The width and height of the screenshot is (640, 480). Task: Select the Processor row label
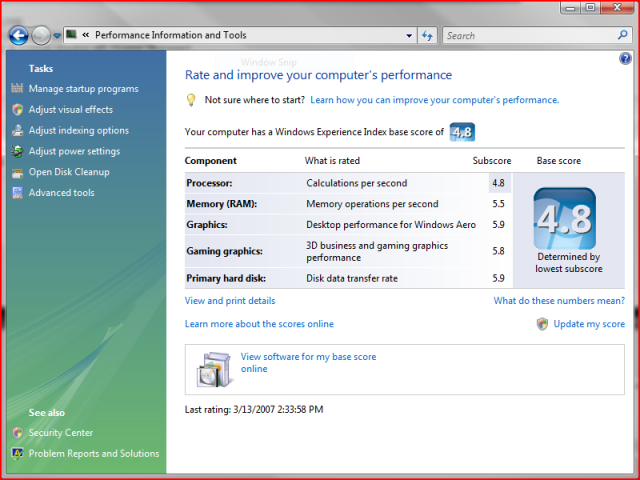(209, 183)
